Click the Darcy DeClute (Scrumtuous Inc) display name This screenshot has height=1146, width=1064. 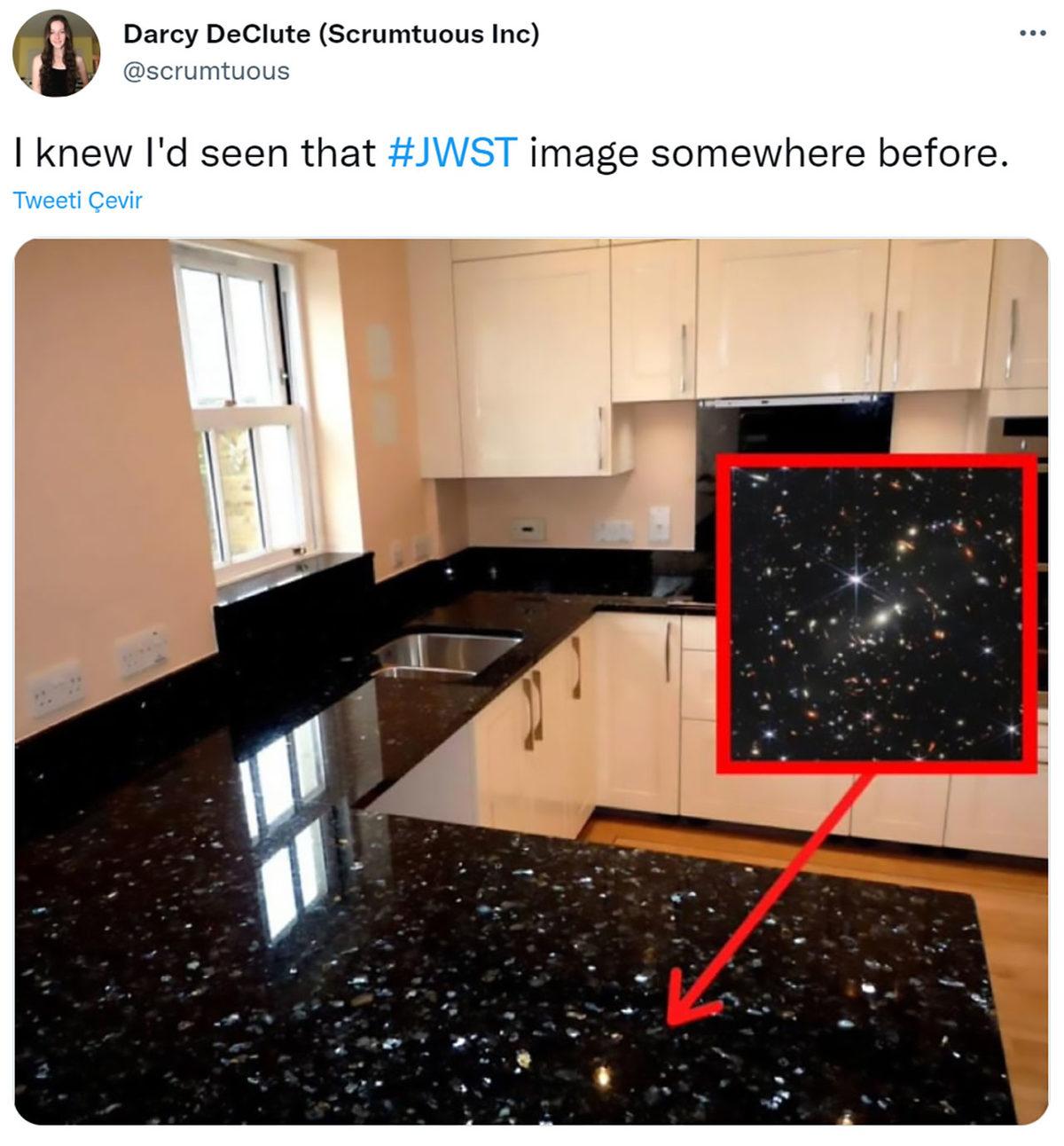(x=331, y=35)
